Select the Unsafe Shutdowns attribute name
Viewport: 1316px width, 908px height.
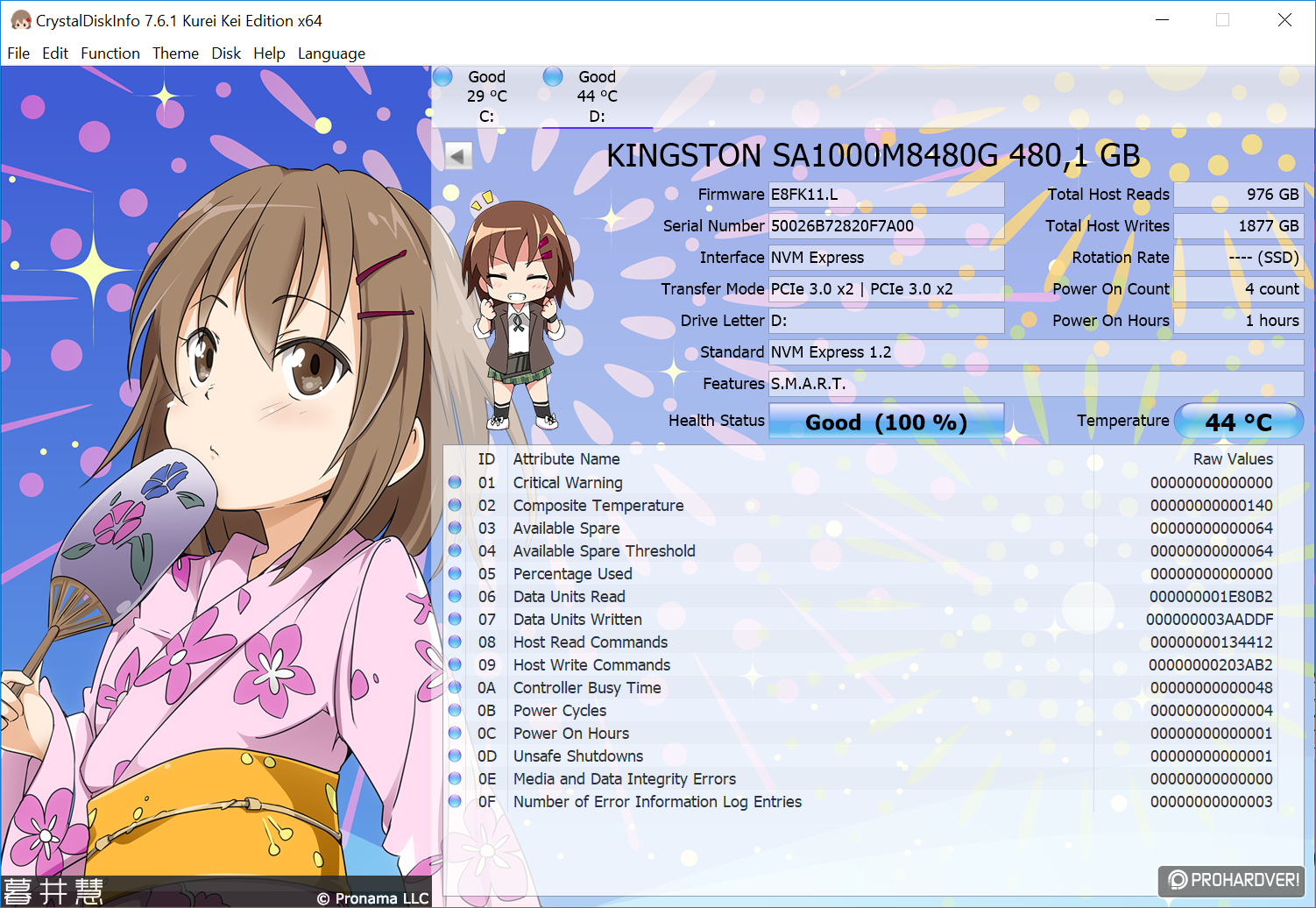coord(578,756)
